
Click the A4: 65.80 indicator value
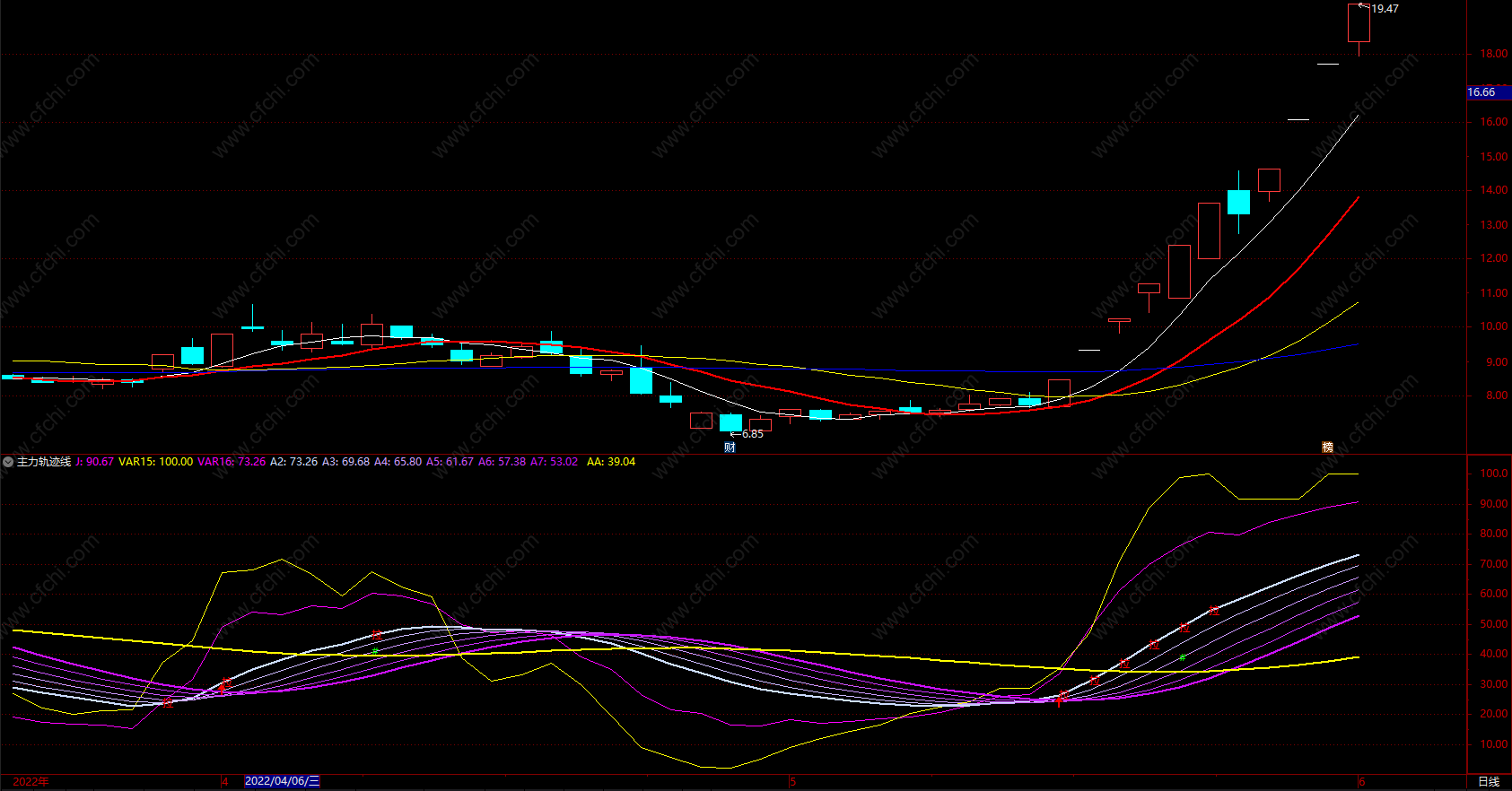coord(398,462)
